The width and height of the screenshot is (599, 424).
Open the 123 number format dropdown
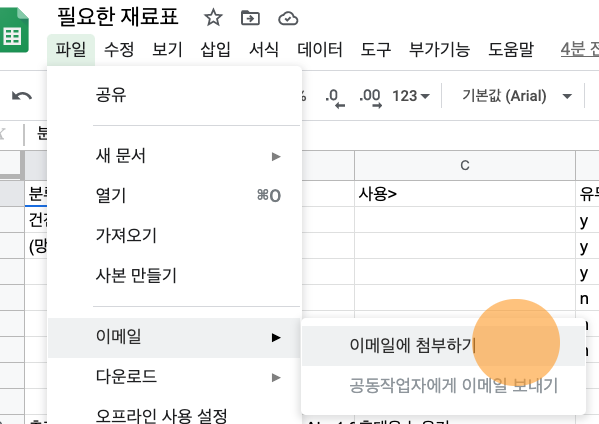click(x=411, y=96)
